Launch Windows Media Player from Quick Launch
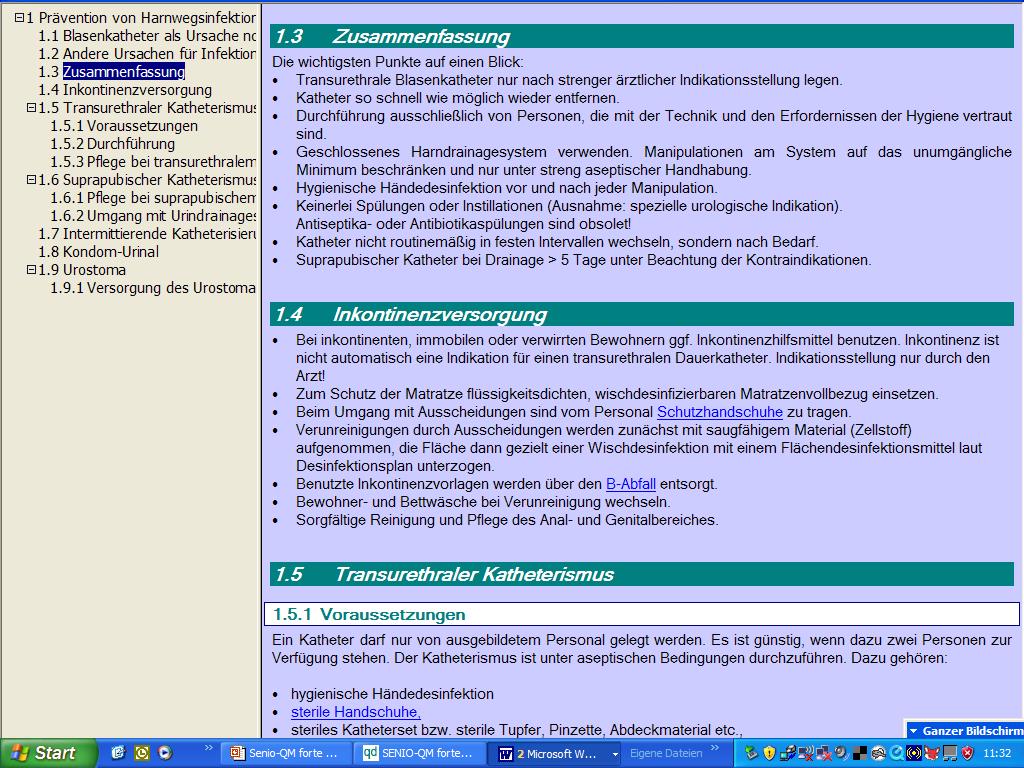 pyautogui.click(x=165, y=753)
